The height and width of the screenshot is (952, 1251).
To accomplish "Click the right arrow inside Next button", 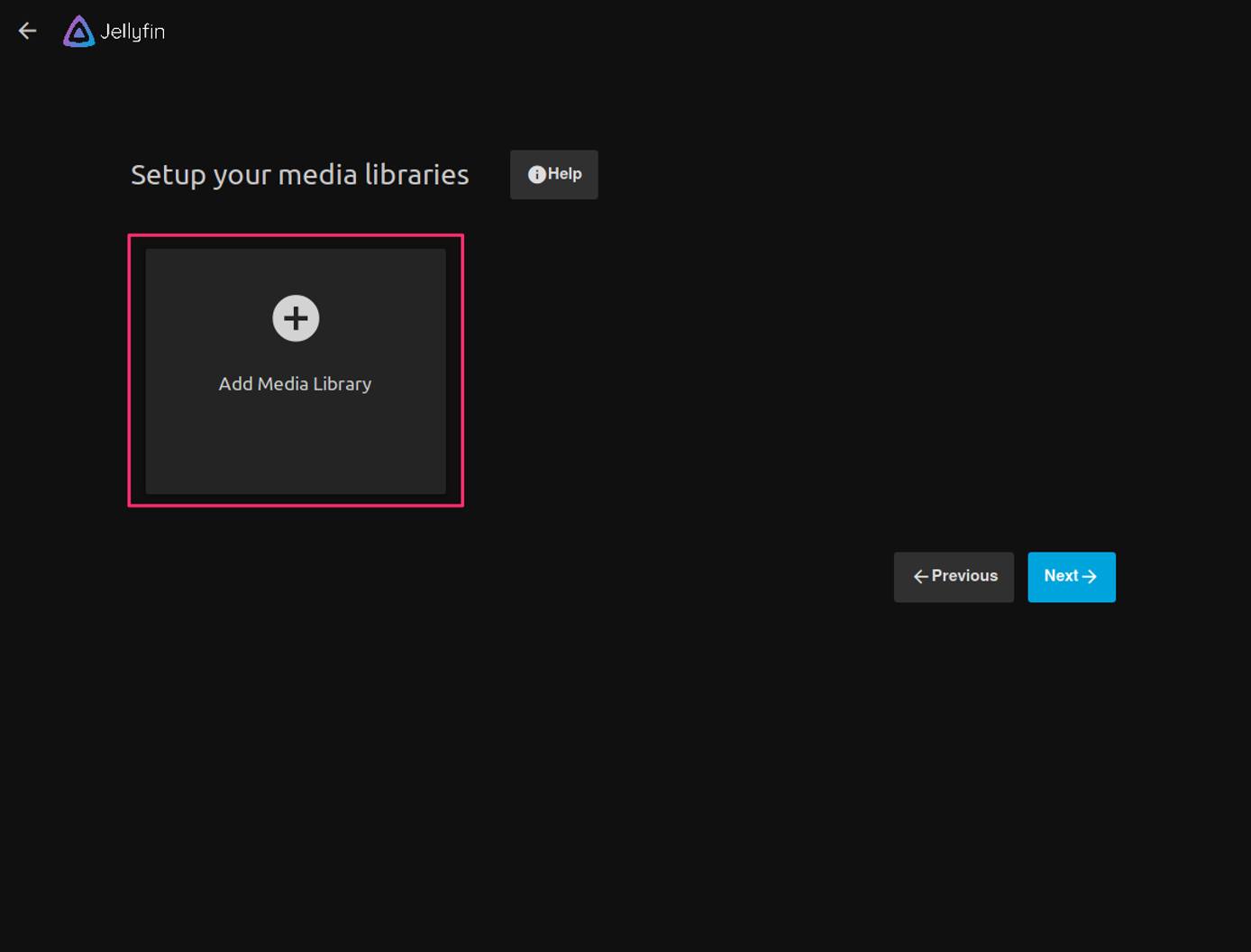I will pos(1090,577).
